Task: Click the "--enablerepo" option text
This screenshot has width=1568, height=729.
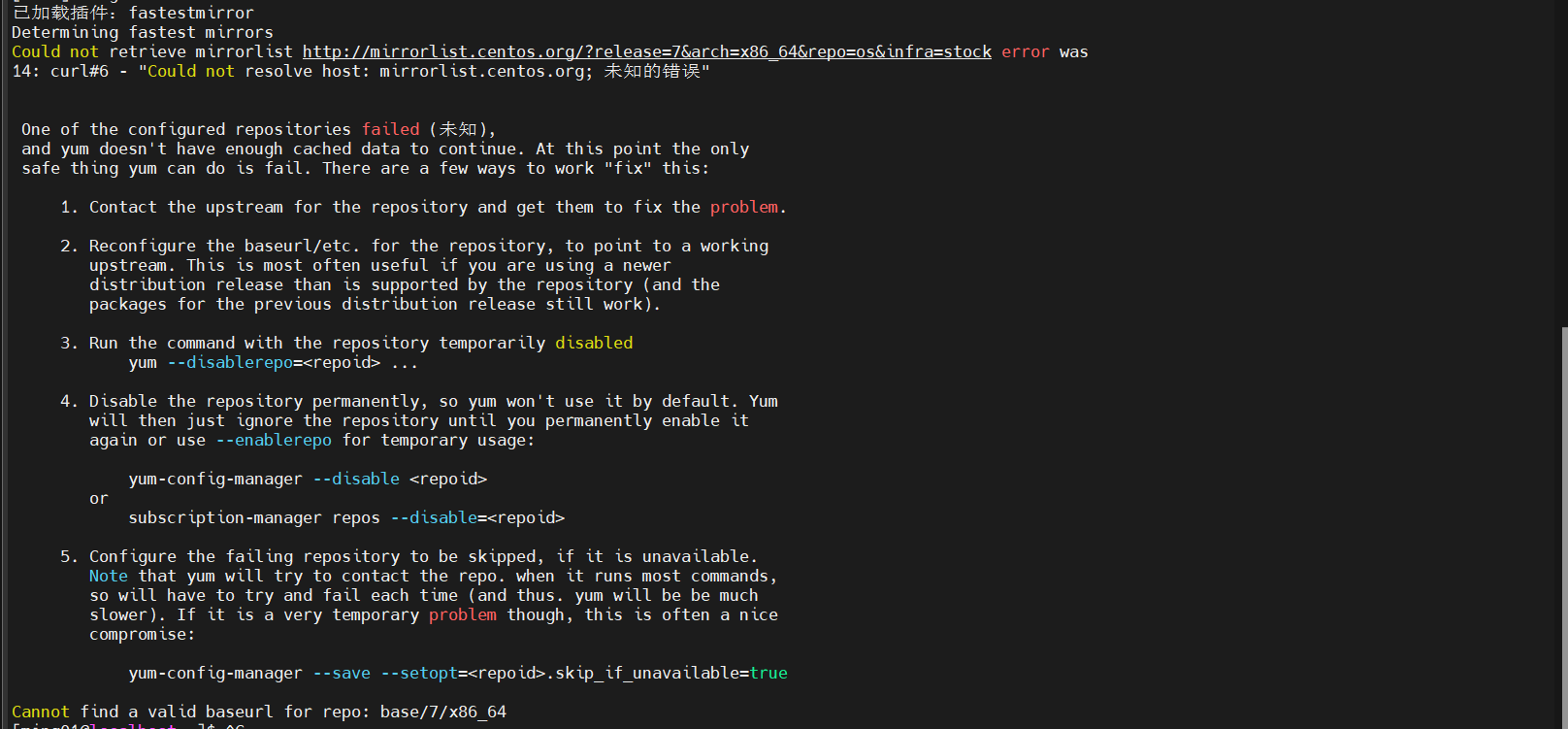Action: pyautogui.click(x=274, y=441)
